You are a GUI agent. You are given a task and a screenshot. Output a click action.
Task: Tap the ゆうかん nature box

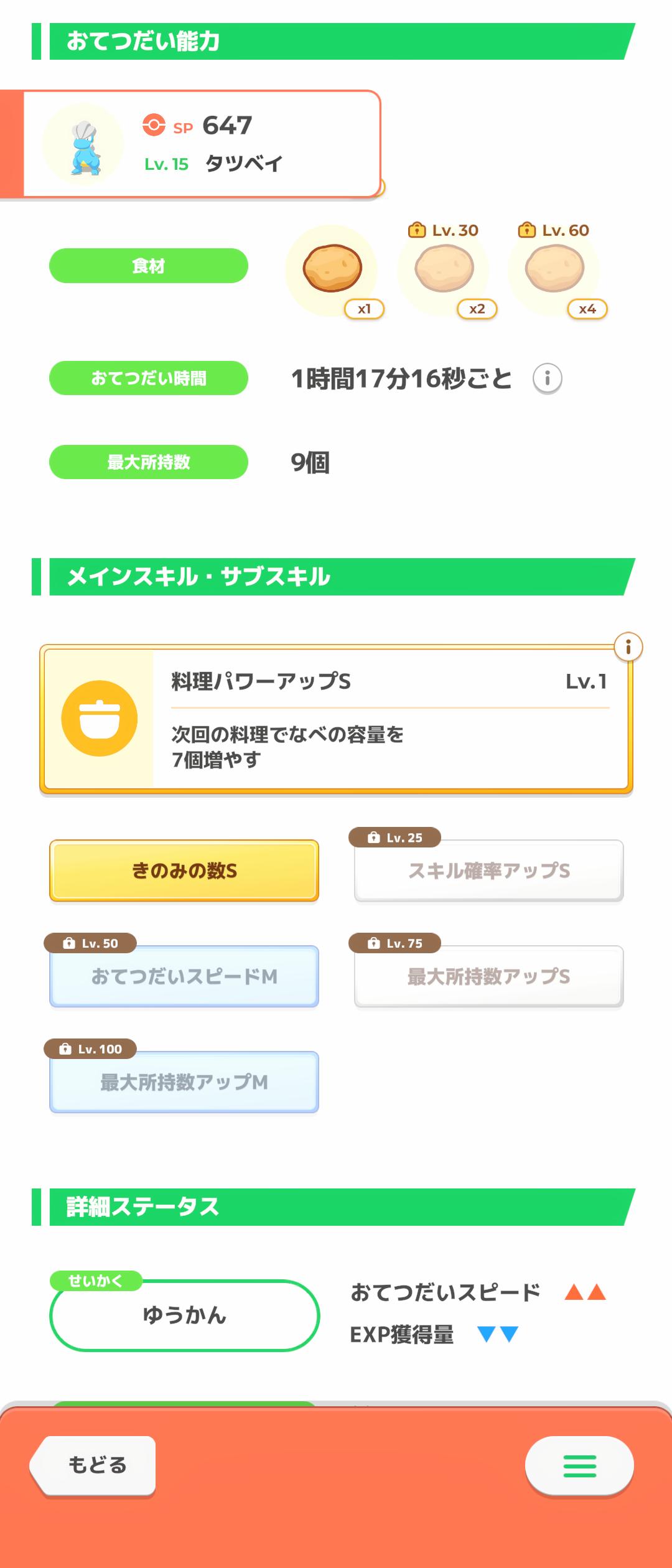pos(184,1315)
